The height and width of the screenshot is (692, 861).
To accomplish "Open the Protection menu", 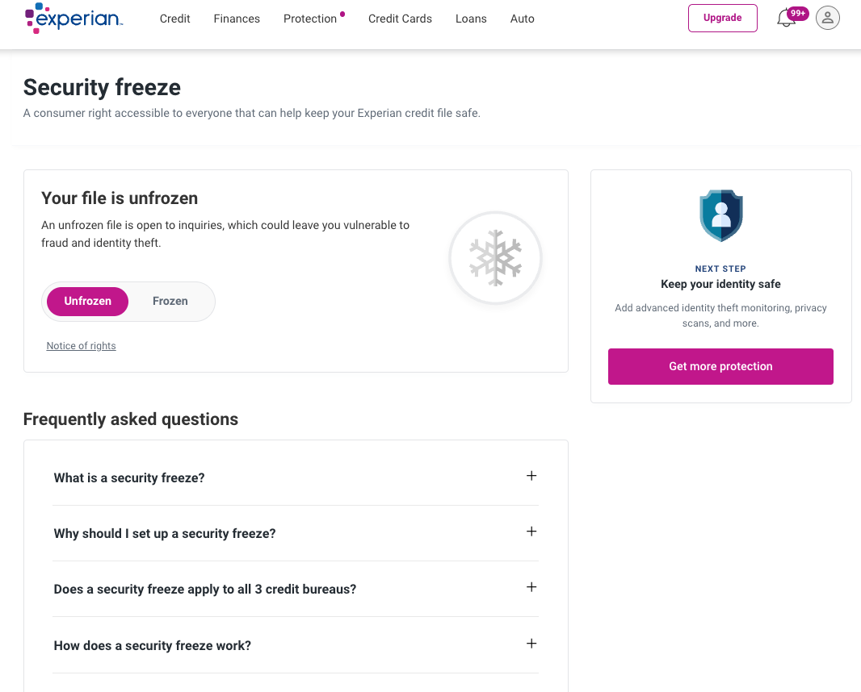I will click(x=310, y=19).
